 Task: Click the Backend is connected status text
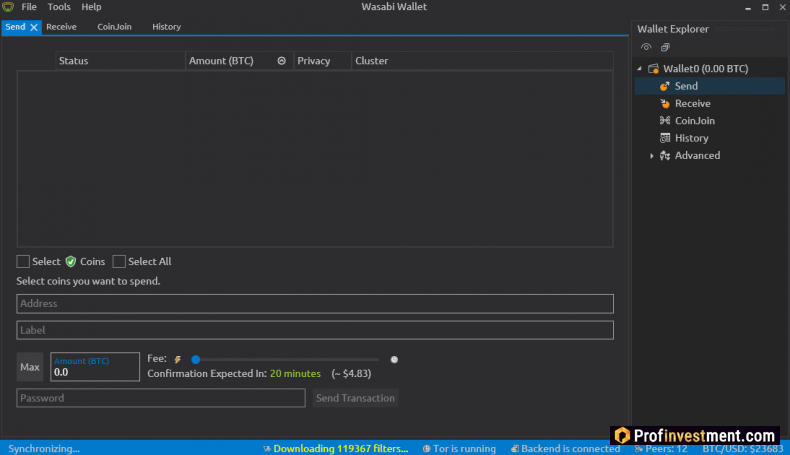coord(570,448)
